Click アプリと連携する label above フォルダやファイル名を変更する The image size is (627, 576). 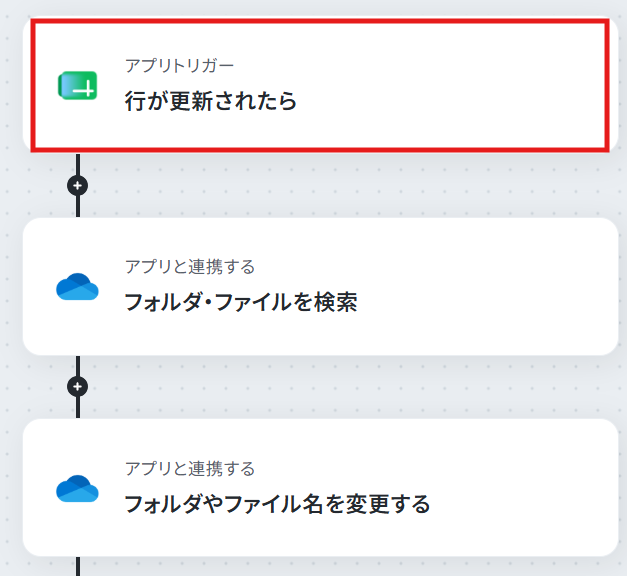point(190,469)
